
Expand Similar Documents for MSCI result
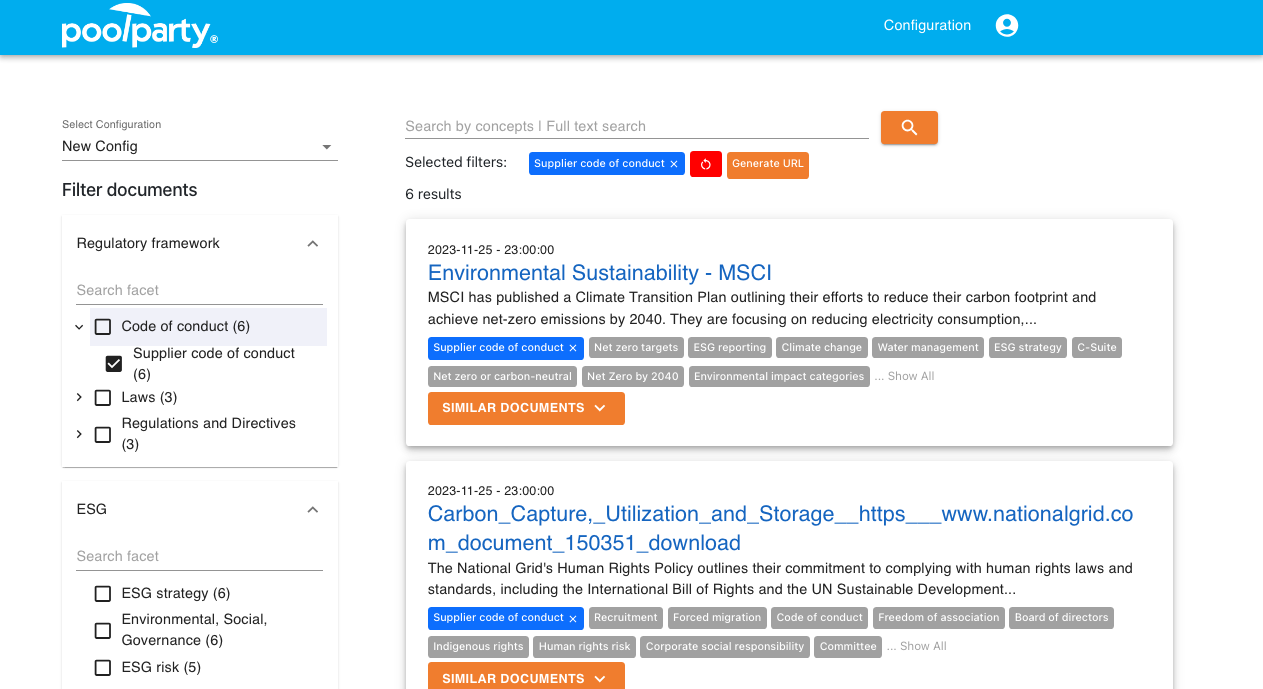coord(525,408)
